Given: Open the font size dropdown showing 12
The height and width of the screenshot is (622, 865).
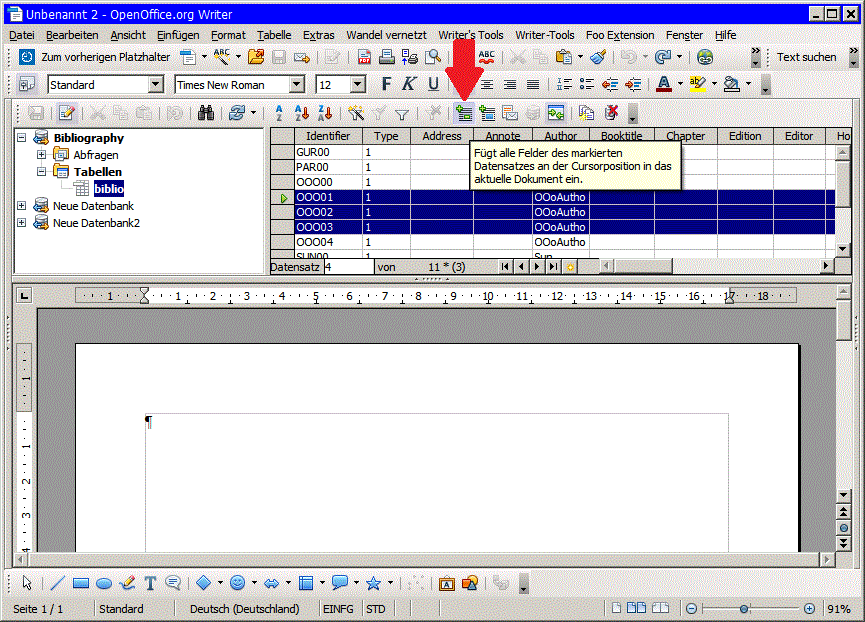Looking at the screenshot, I should point(358,84).
